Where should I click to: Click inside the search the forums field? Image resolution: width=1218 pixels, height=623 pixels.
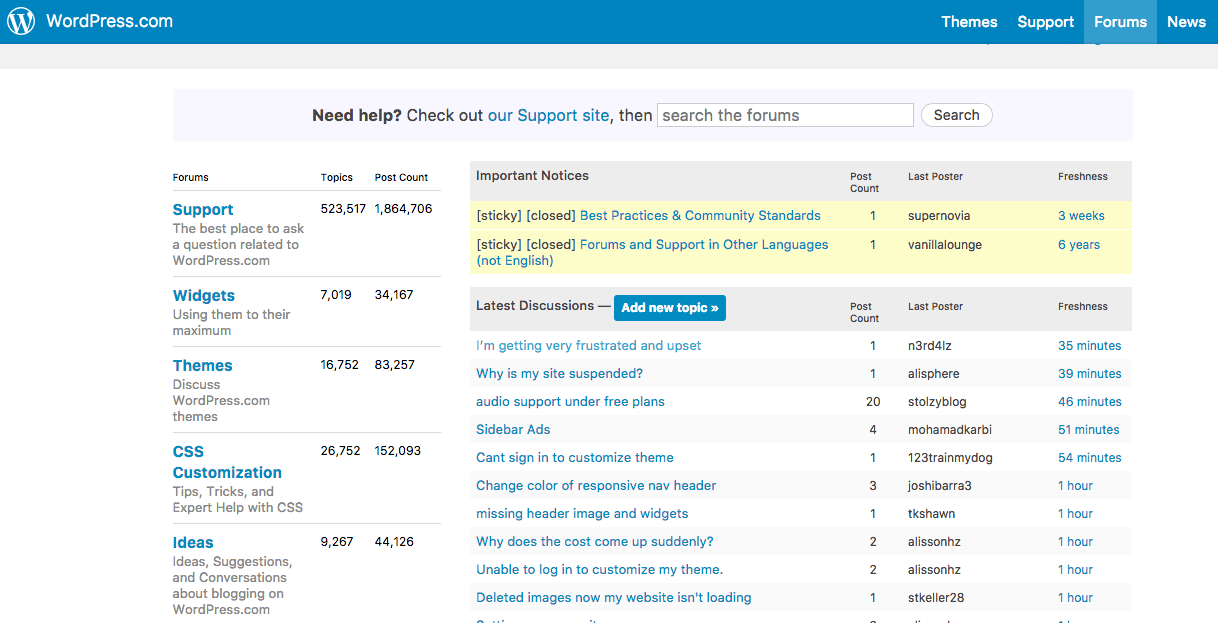point(785,115)
